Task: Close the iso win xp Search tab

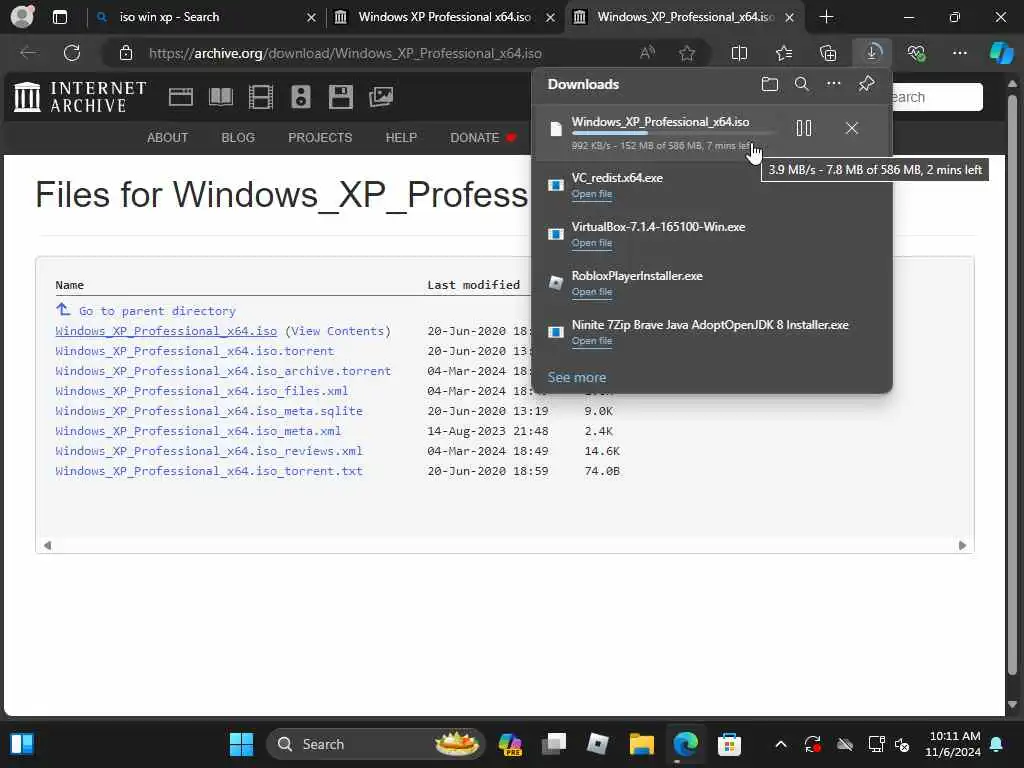Action: [x=312, y=18]
